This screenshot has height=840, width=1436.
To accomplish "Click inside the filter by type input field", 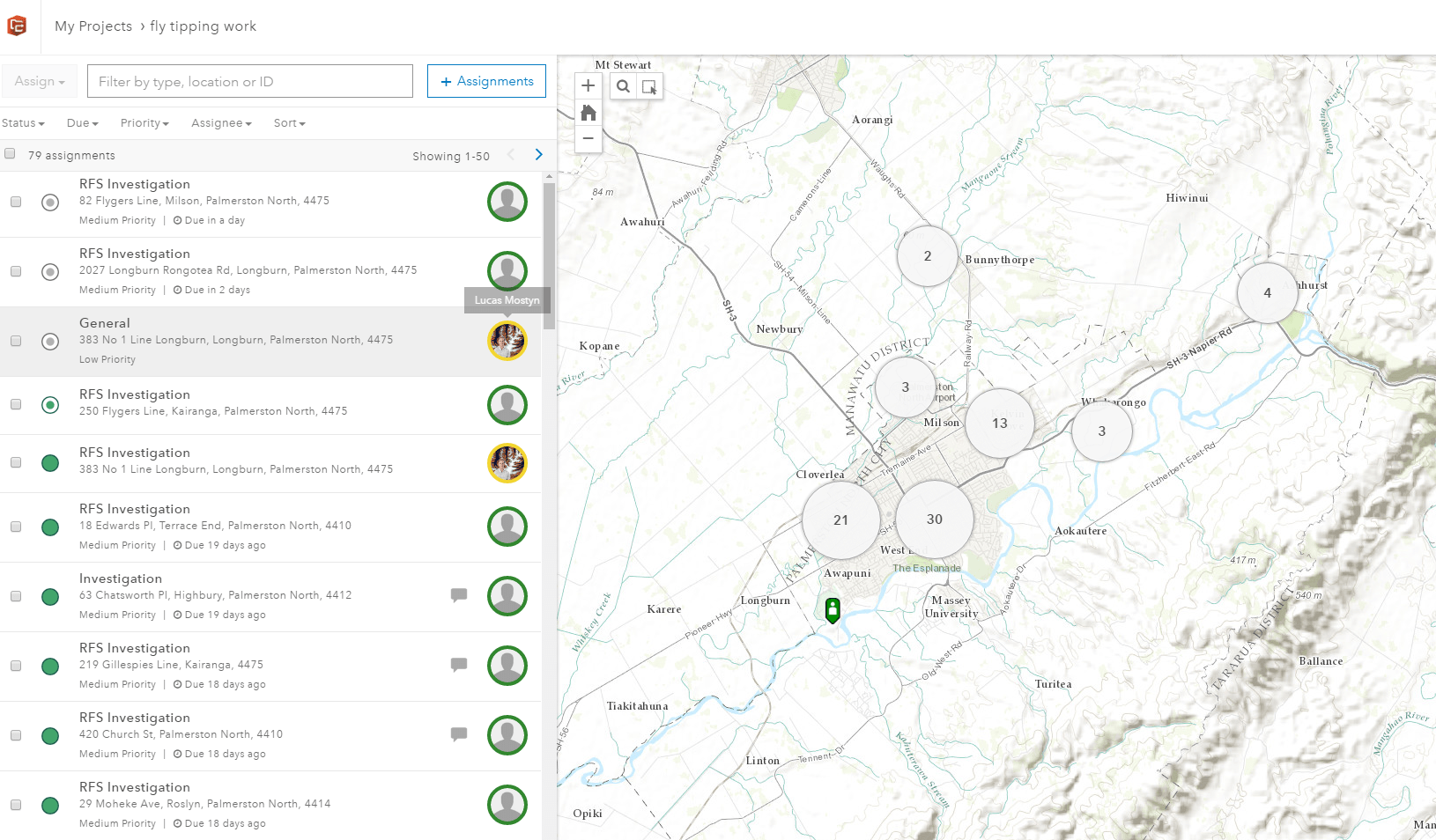I will [x=249, y=80].
